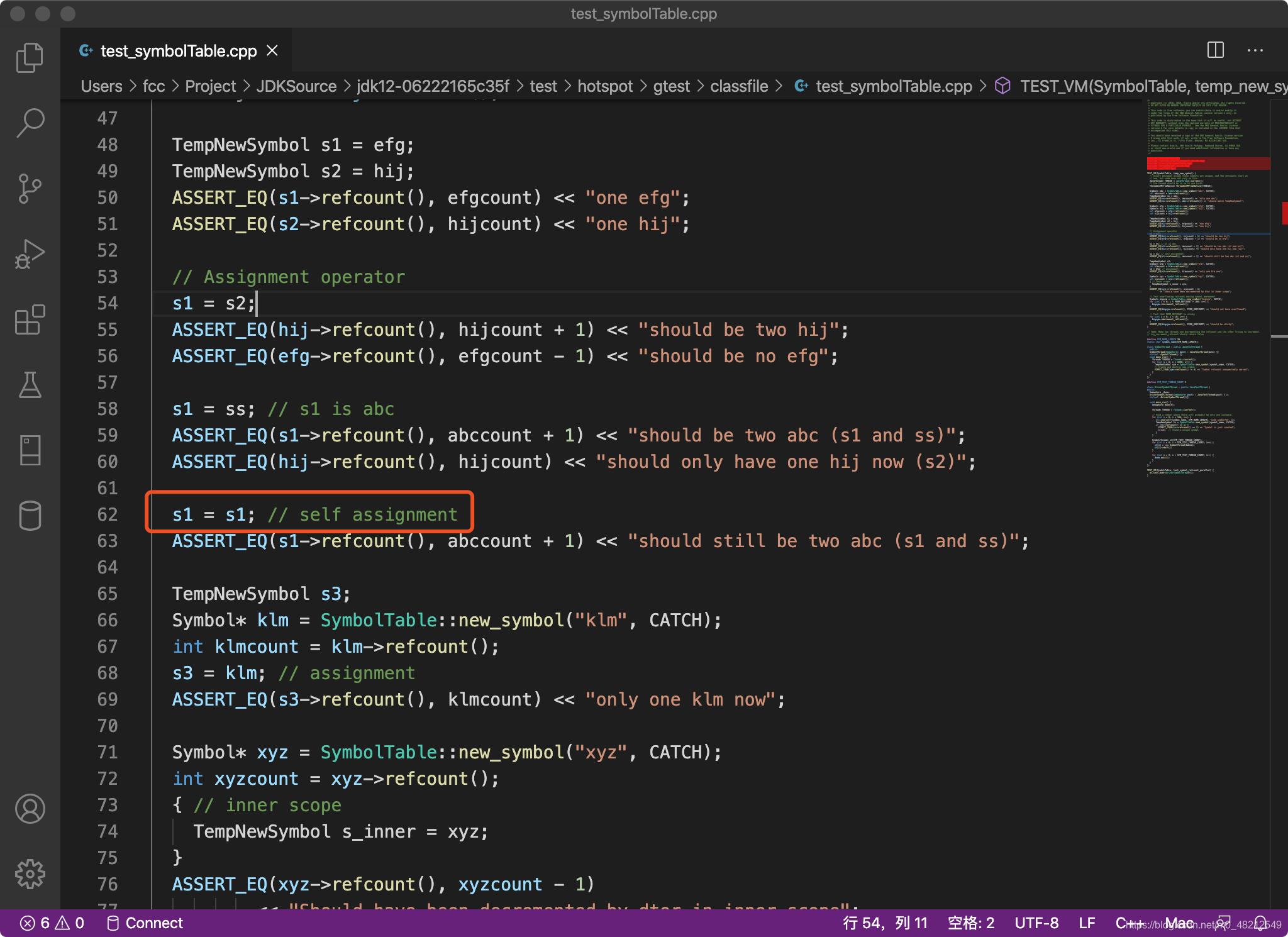Click the '// Assignment operator' comment
Screen dimensions: 1288x937
click(289, 277)
